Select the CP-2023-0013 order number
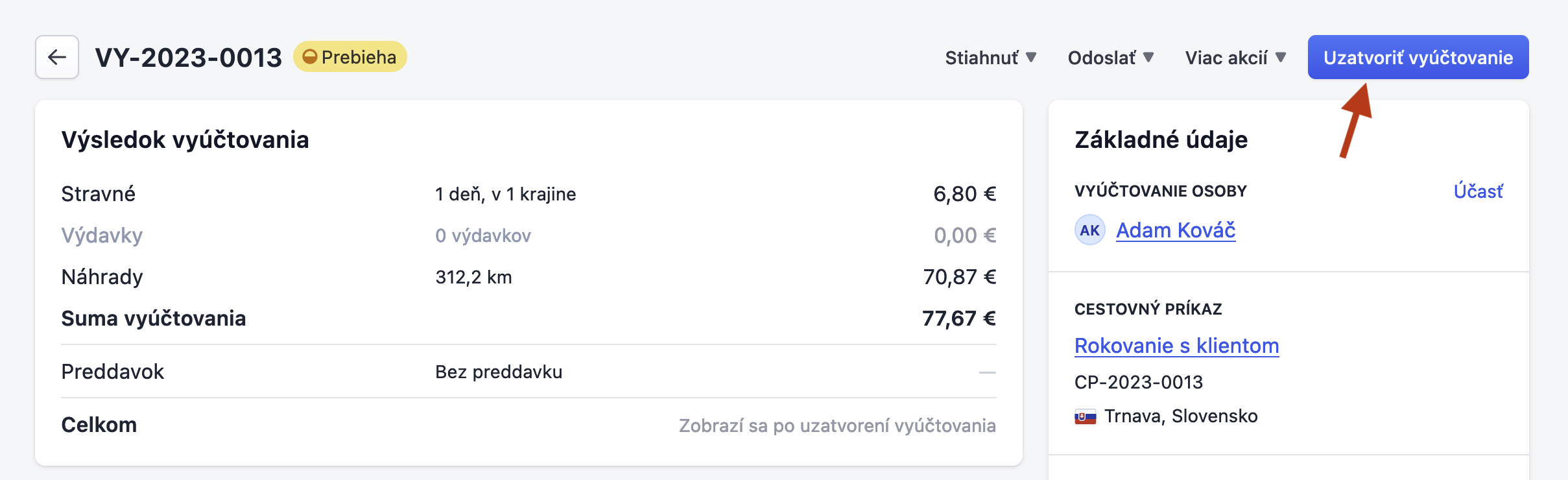This screenshot has height=480, width=1568. tap(1138, 382)
